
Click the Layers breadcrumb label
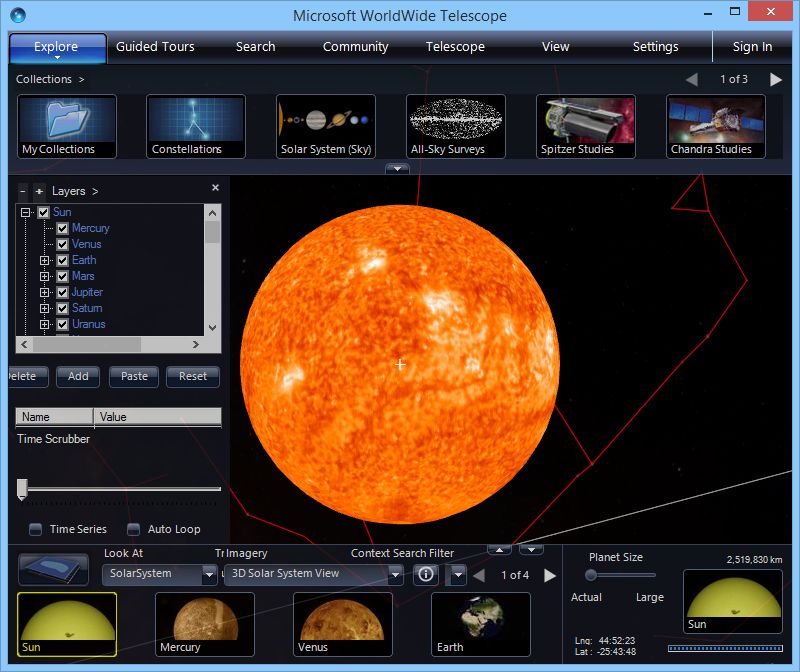68,191
